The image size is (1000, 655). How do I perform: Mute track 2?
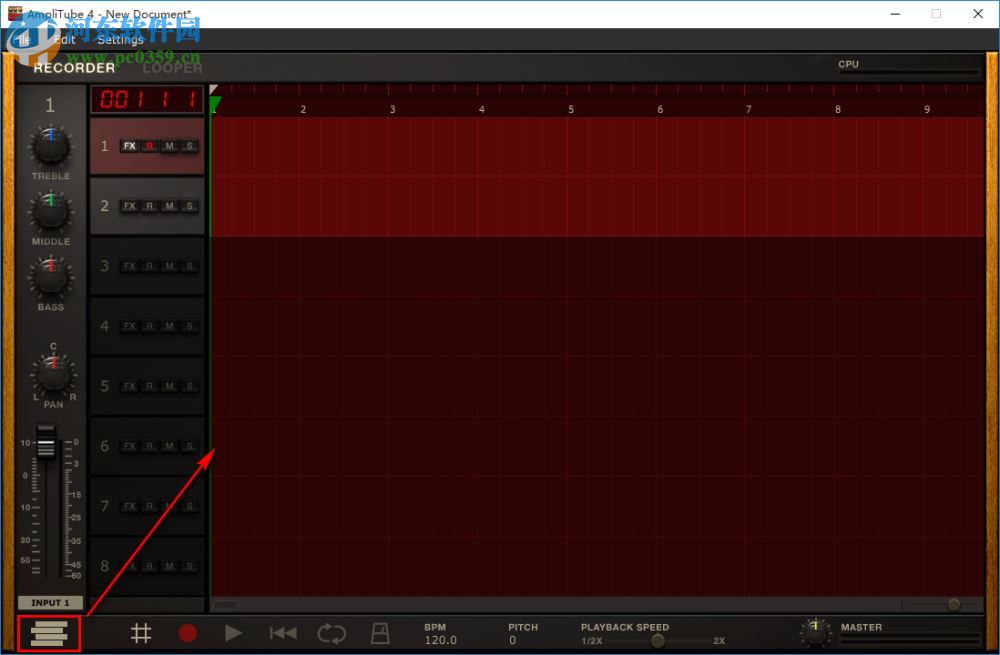point(169,206)
